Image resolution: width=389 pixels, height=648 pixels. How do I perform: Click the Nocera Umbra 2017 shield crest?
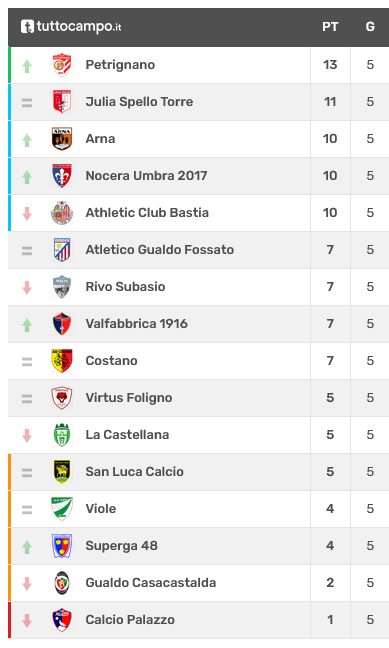pos(62,176)
